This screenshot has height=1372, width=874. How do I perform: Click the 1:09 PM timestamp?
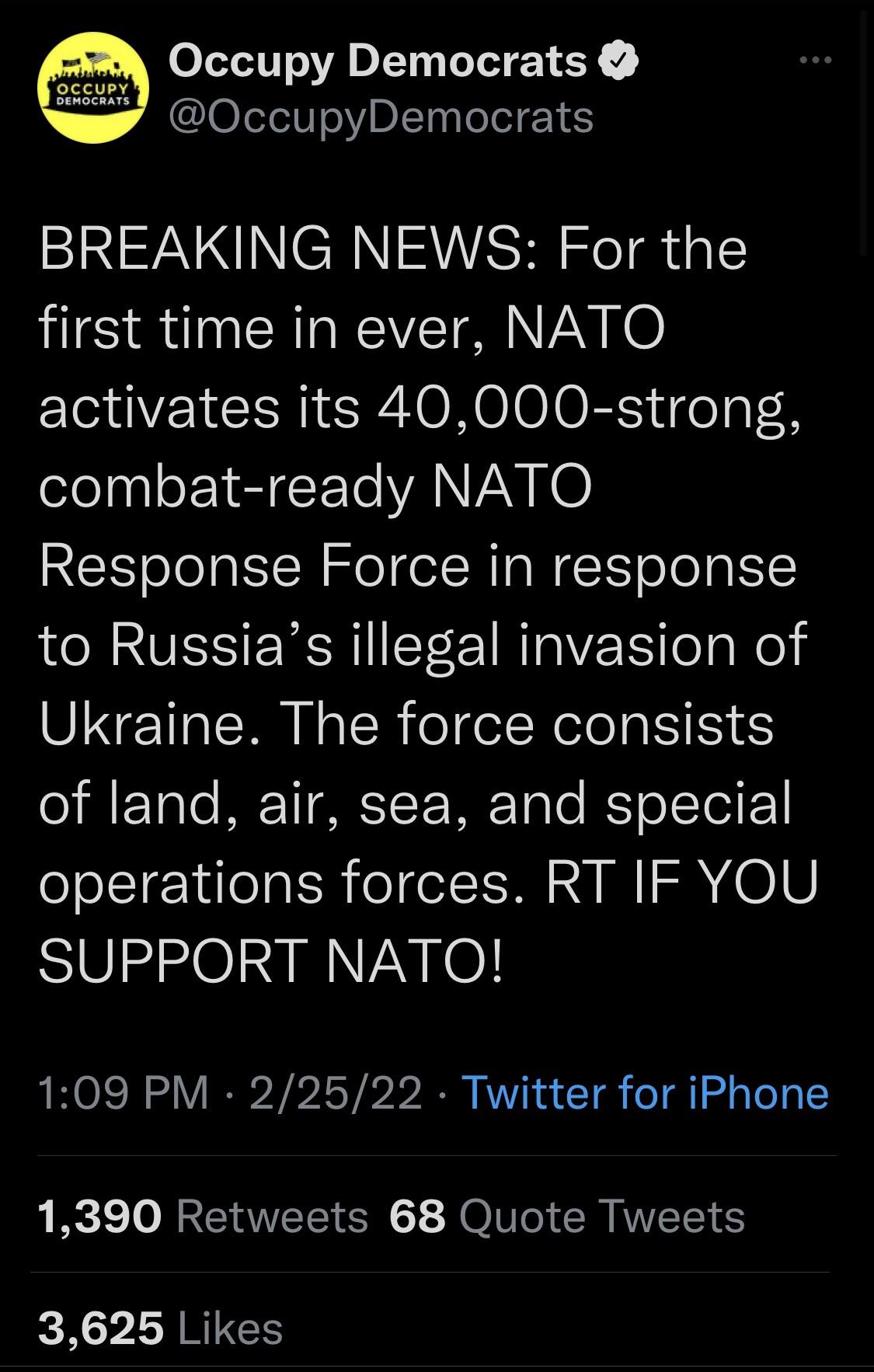[124, 1093]
